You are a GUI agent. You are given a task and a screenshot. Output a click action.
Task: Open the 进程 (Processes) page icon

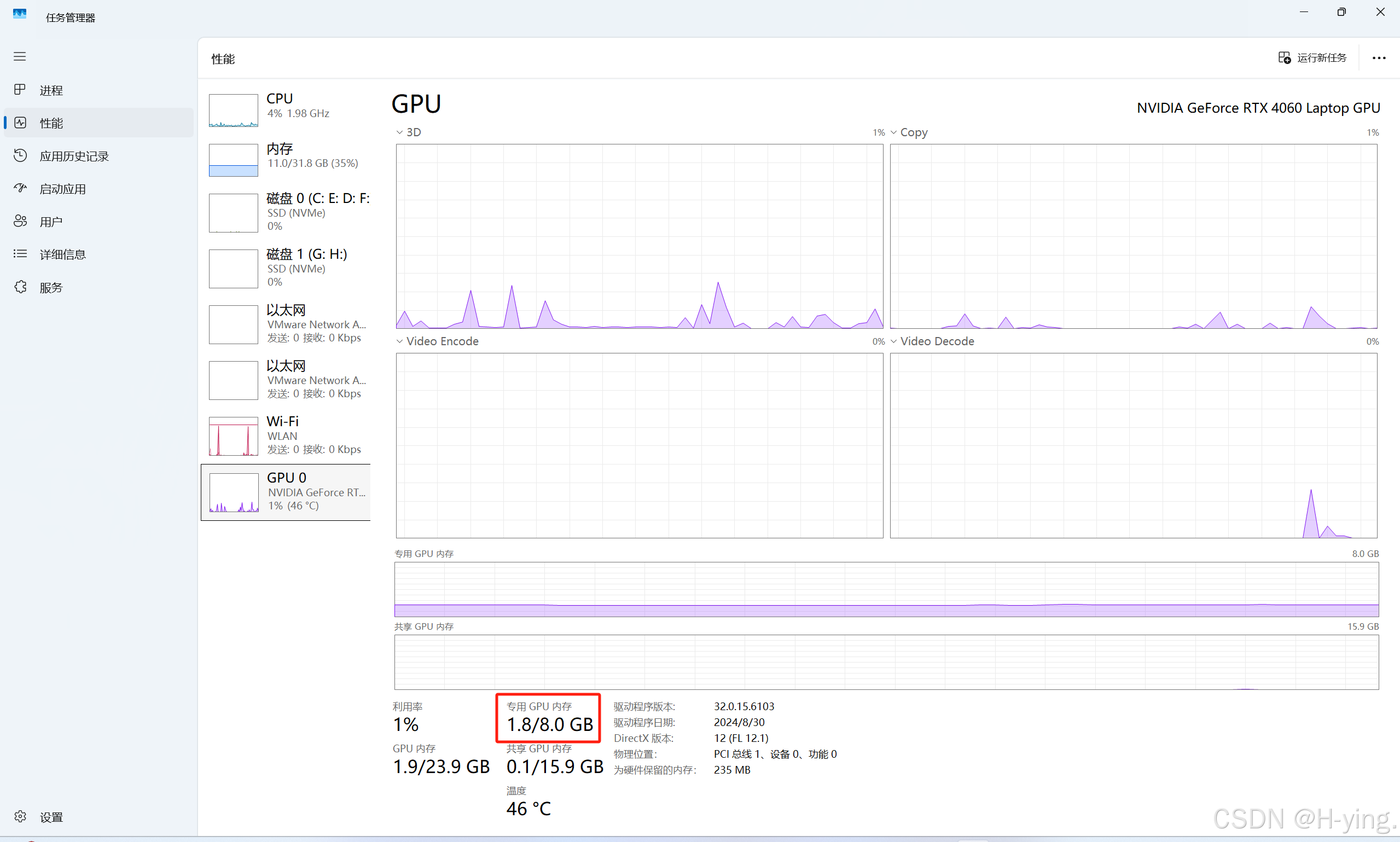point(20,90)
